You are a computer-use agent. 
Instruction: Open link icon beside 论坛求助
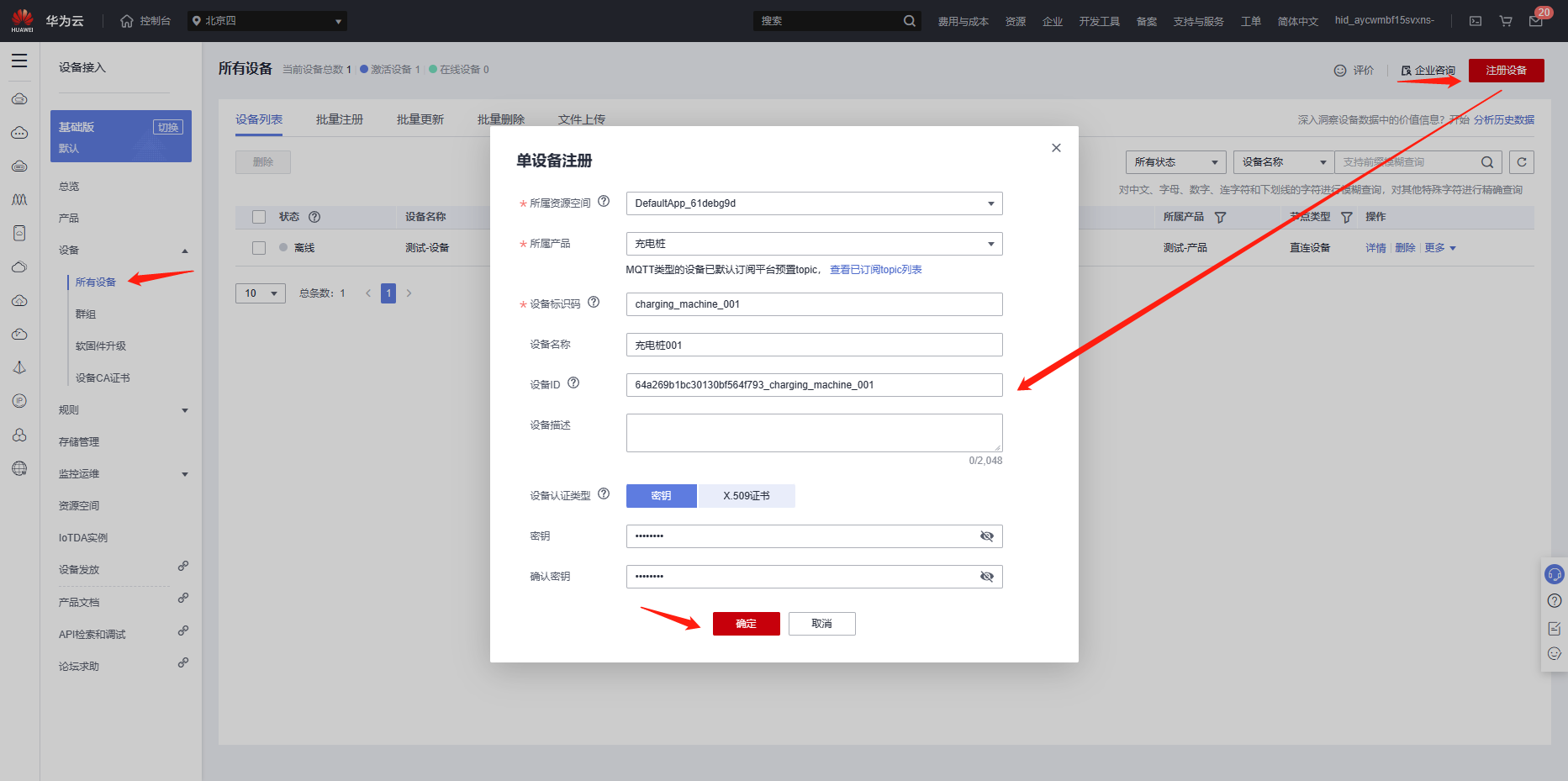183,663
